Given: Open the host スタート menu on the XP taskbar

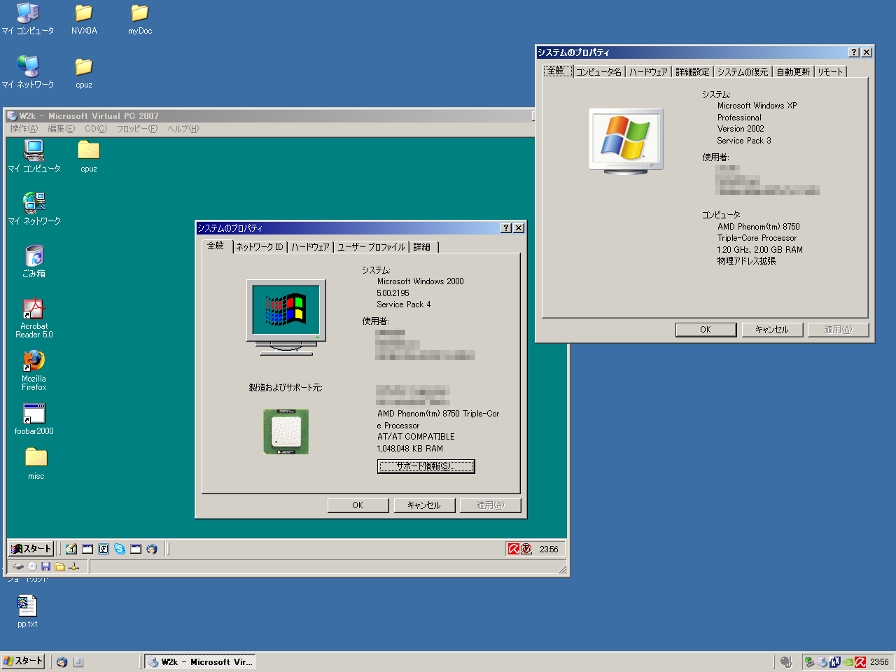Looking at the screenshot, I should (x=23, y=662).
